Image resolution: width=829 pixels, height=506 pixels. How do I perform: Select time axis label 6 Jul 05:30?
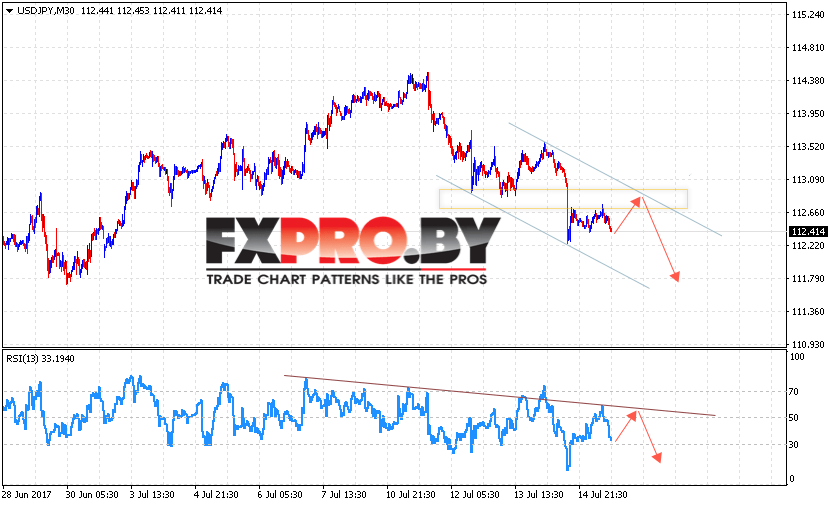280,495
